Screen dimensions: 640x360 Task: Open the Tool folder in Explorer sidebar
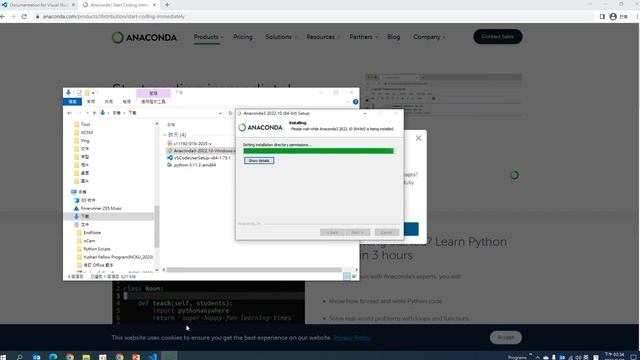click(x=82, y=124)
